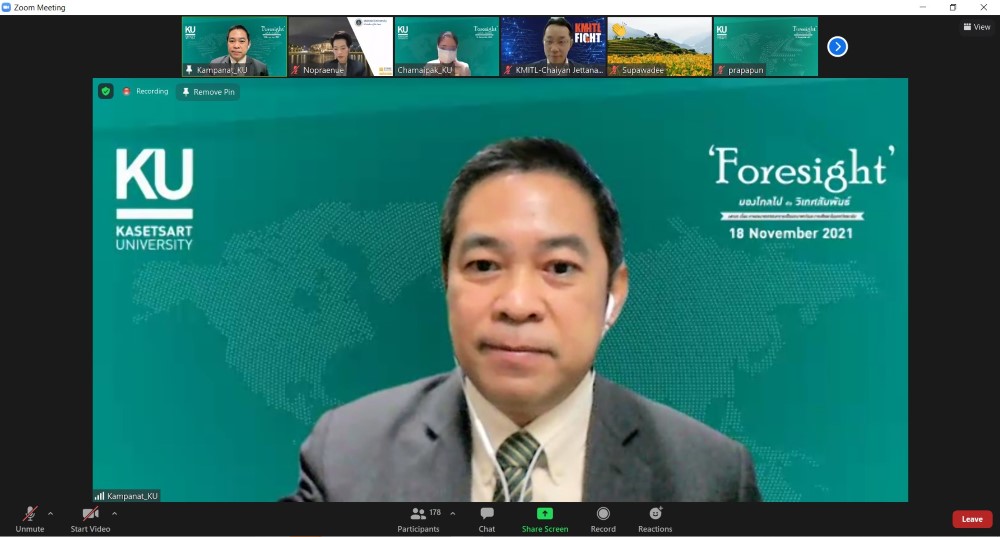The height and width of the screenshot is (537, 1000).
Task: Open video options arrow beside Start Video
Action: (114, 513)
